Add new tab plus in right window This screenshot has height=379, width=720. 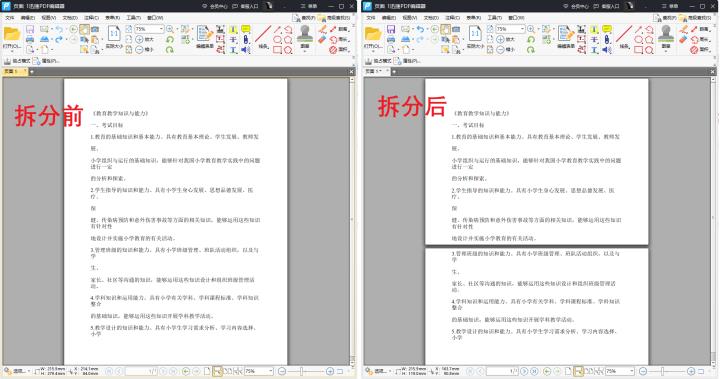pos(394,72)
